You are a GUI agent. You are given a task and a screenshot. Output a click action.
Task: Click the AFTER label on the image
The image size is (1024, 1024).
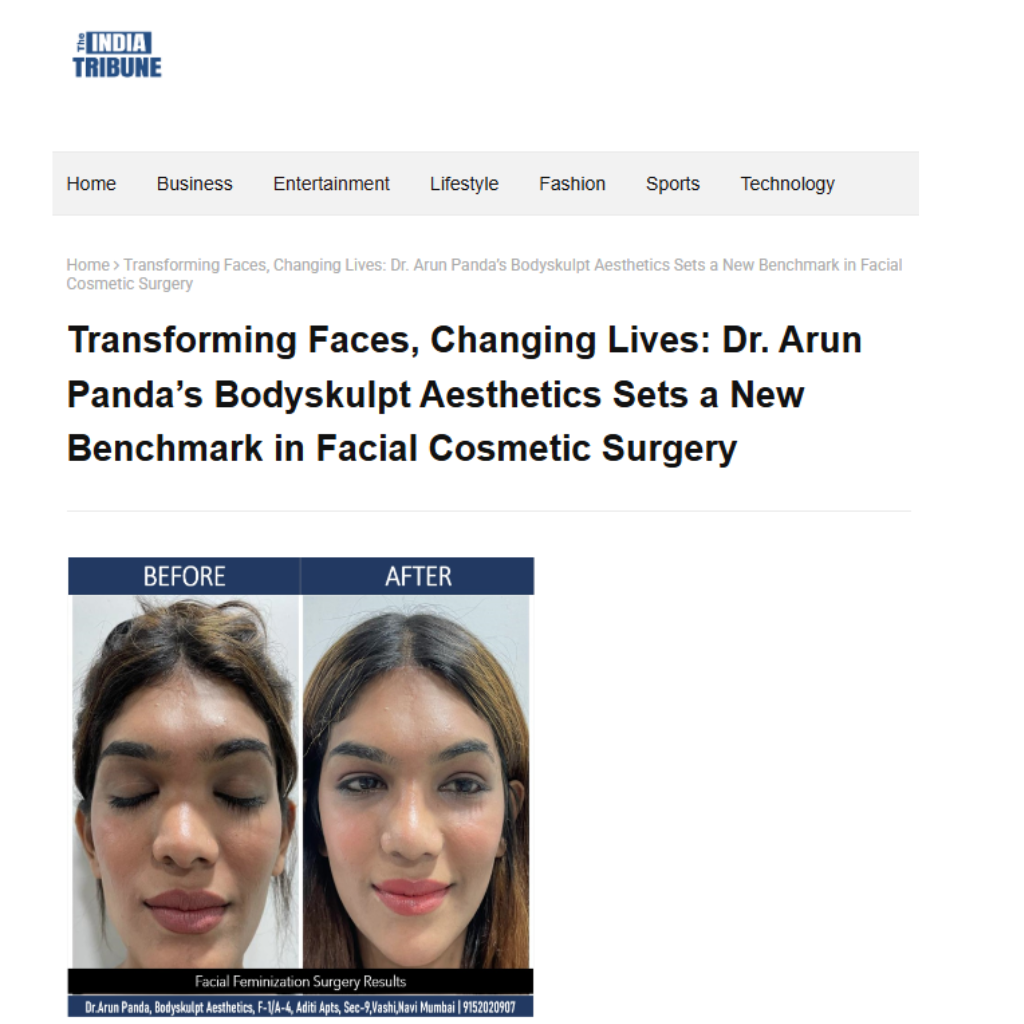[x=418, y=577]
